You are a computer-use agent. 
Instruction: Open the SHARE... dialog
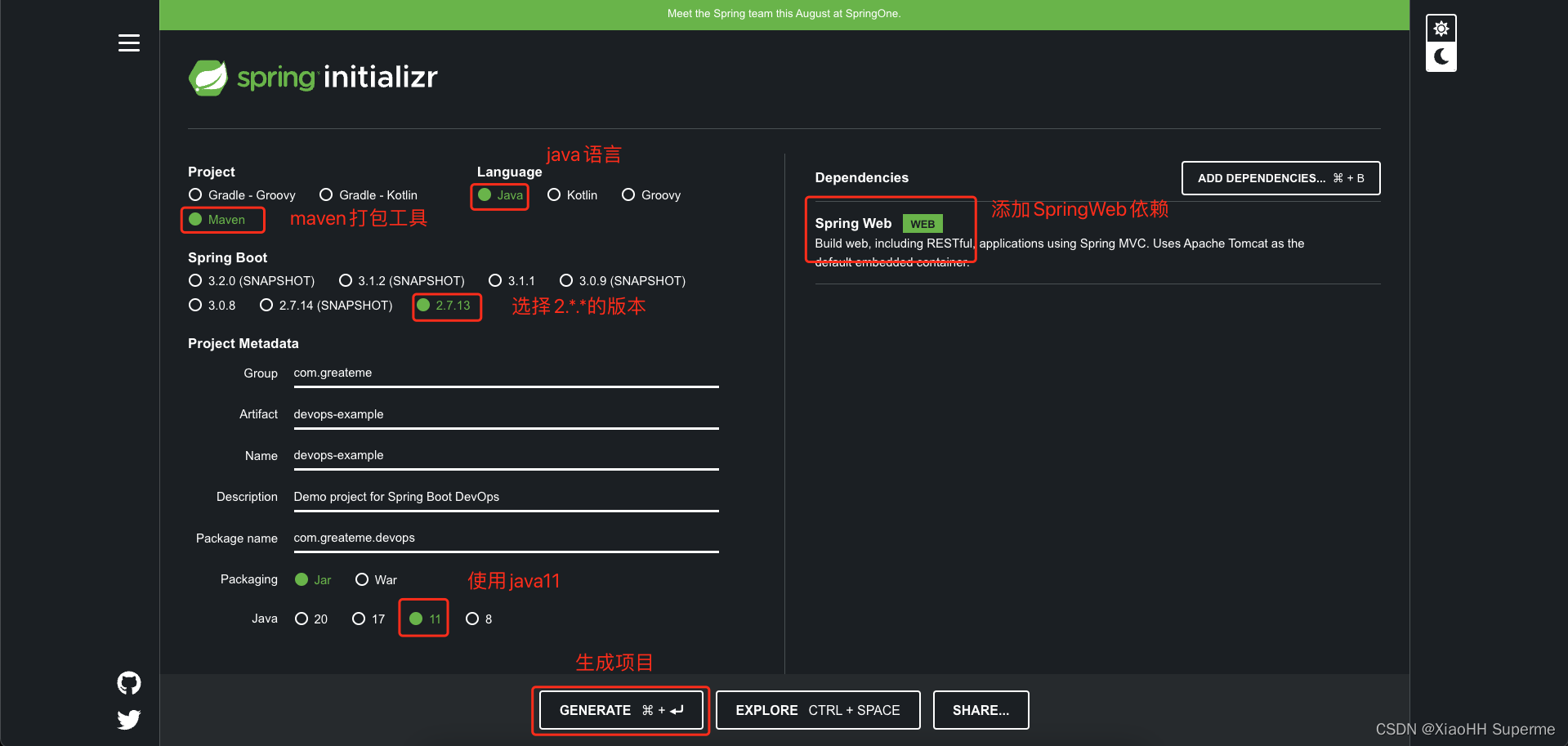981,711
